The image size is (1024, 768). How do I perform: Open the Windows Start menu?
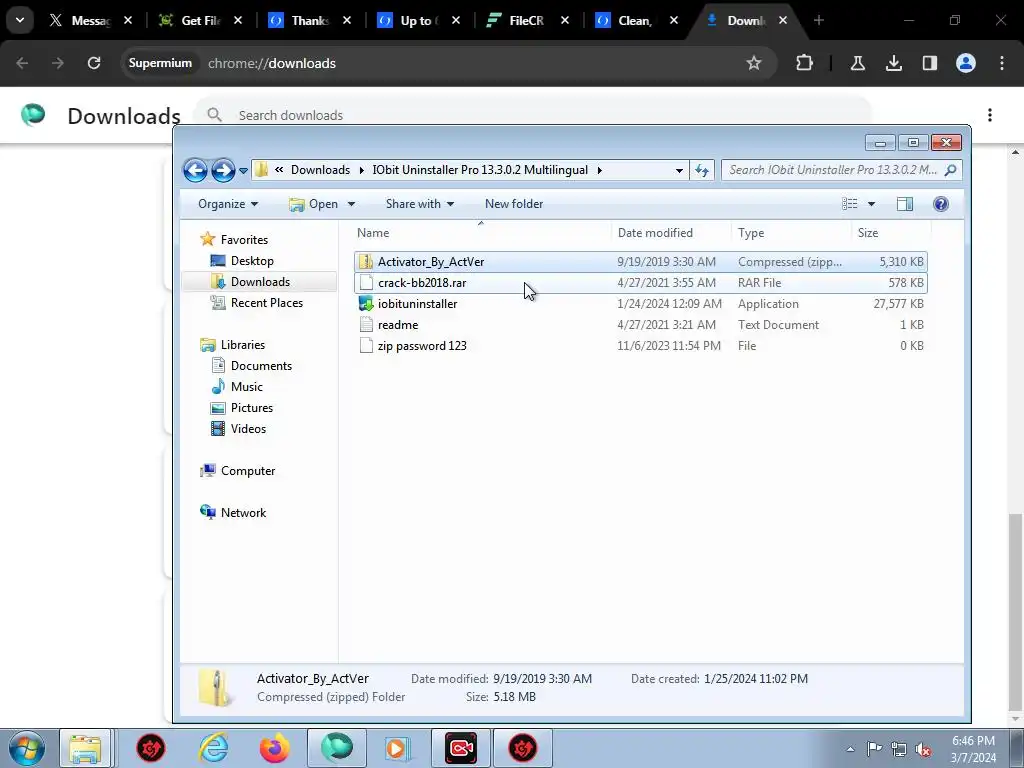tap(26, 748)
